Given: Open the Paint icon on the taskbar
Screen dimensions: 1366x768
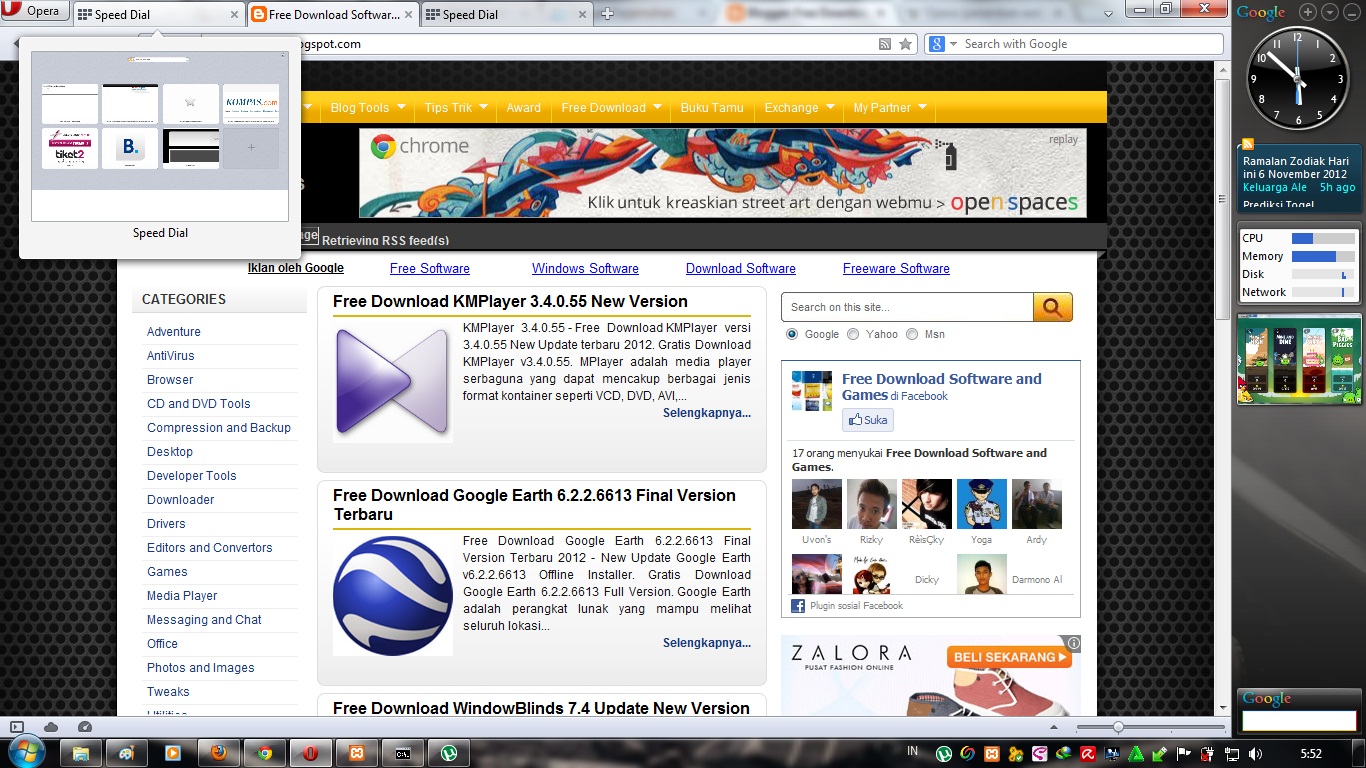Looking at the screenshot, I should tap(127, 753).
